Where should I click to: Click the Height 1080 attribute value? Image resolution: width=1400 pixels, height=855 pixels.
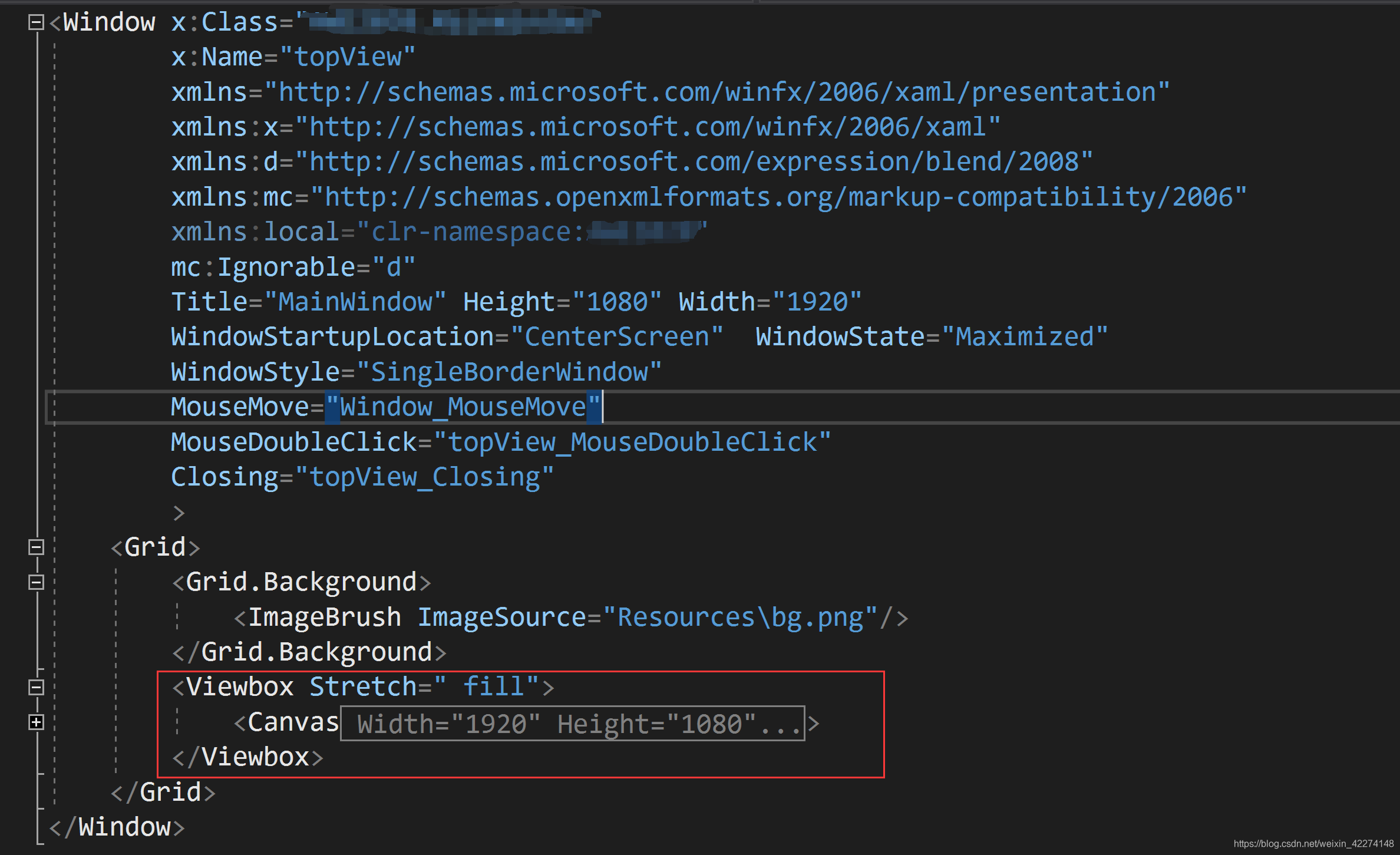(616, 302)
